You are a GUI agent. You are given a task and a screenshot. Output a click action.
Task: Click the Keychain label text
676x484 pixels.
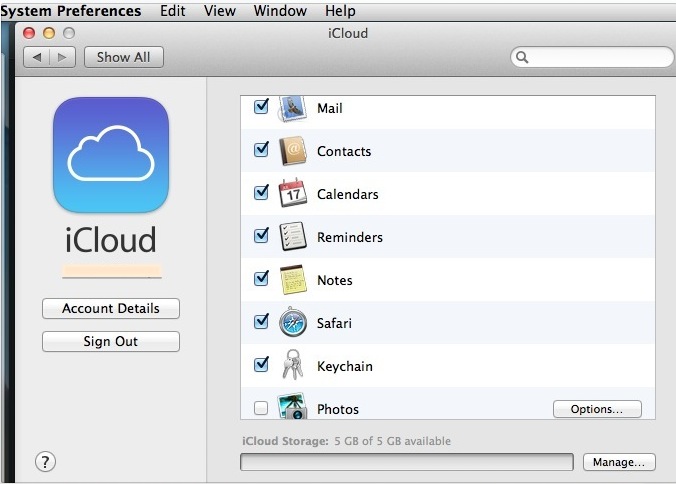point(345,366)
